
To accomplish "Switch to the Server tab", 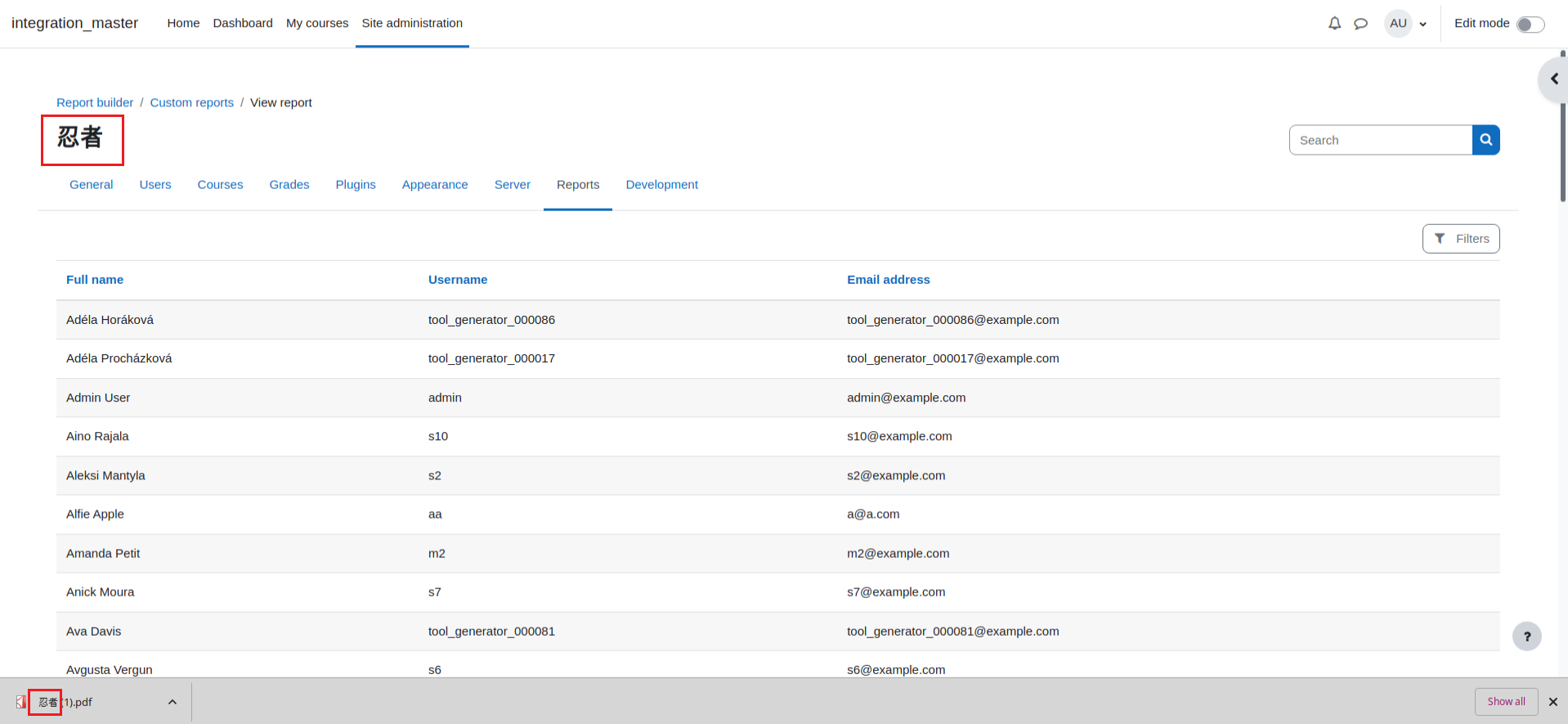I will 513,185.
